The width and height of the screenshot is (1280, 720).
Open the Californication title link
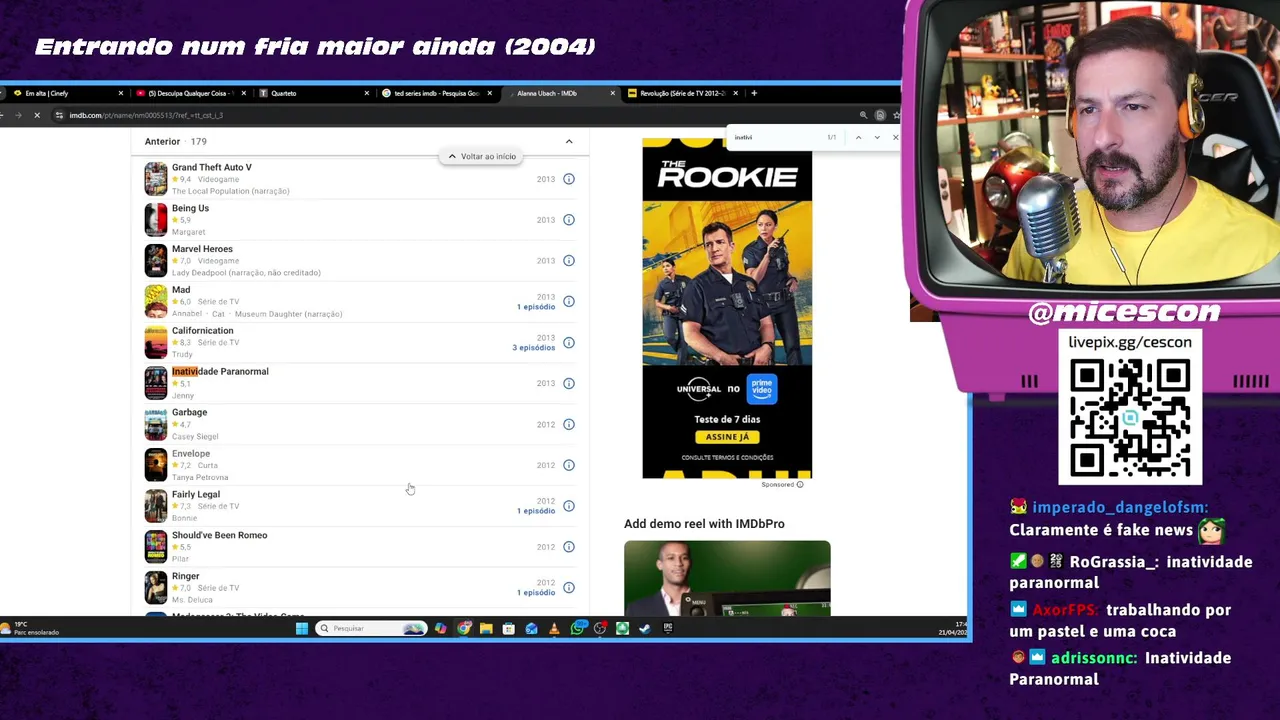tap(202, 331)
